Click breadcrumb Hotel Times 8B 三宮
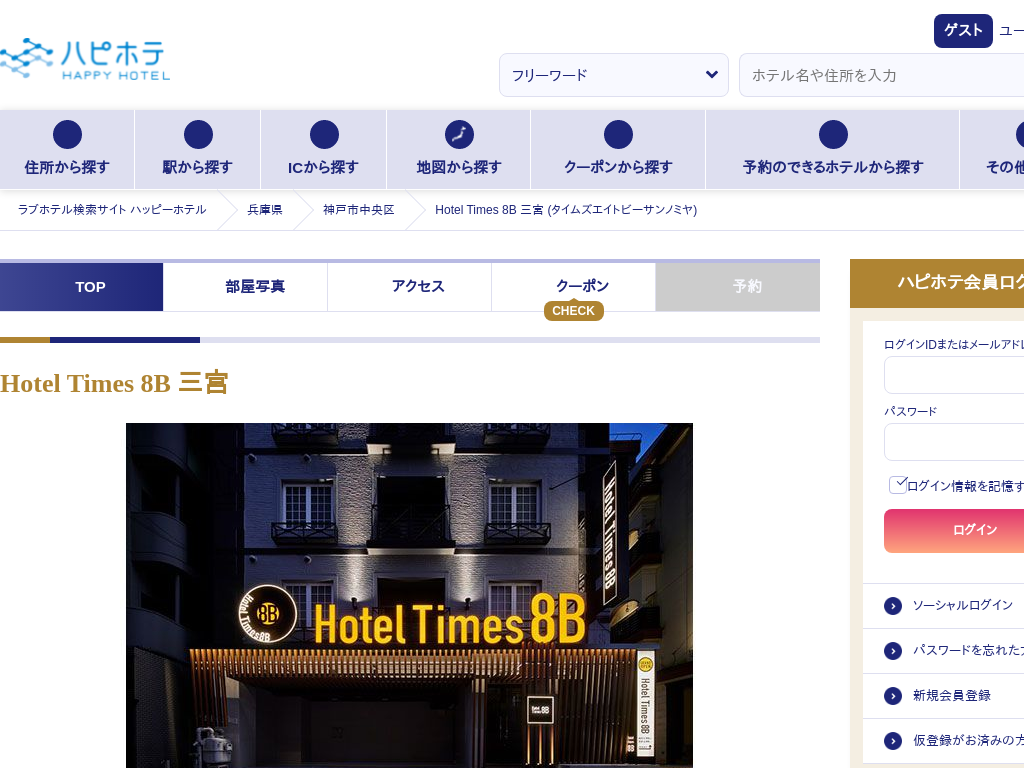1024x768 pixels. point(566,210)
